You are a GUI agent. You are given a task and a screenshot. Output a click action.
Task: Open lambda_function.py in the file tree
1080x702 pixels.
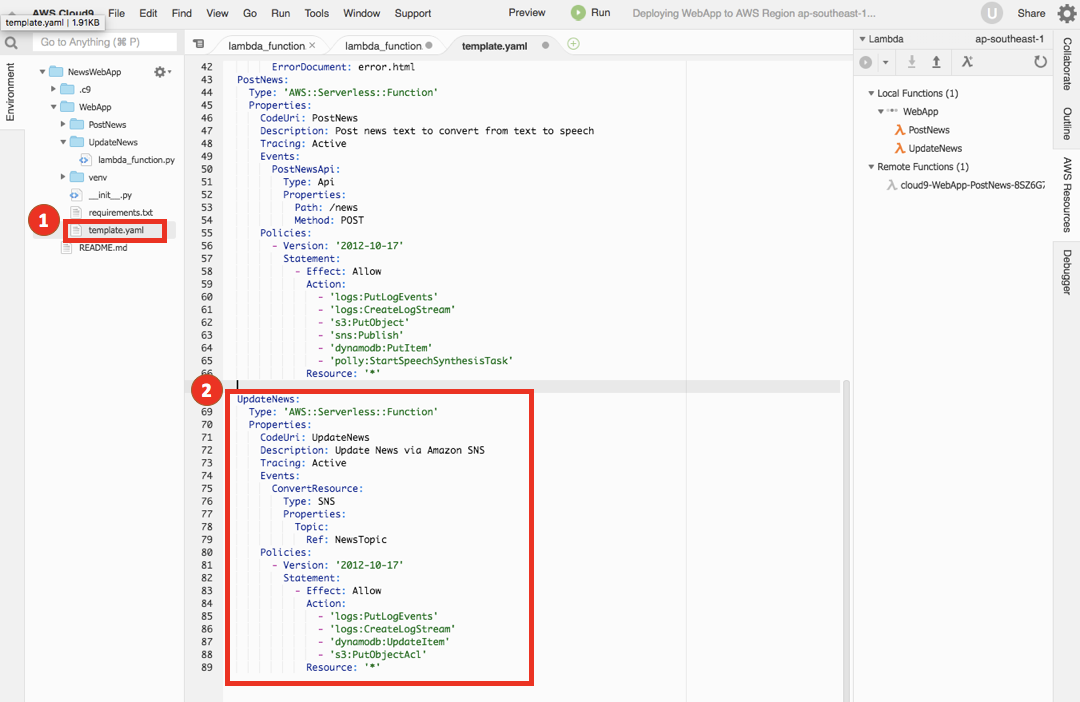click(136, 160)
